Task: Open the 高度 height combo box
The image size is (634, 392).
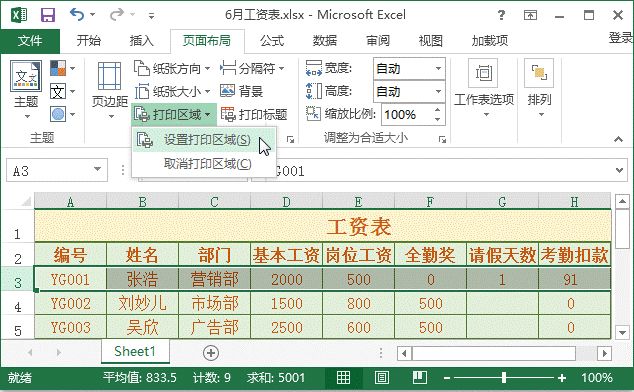Action: point(409,91)
